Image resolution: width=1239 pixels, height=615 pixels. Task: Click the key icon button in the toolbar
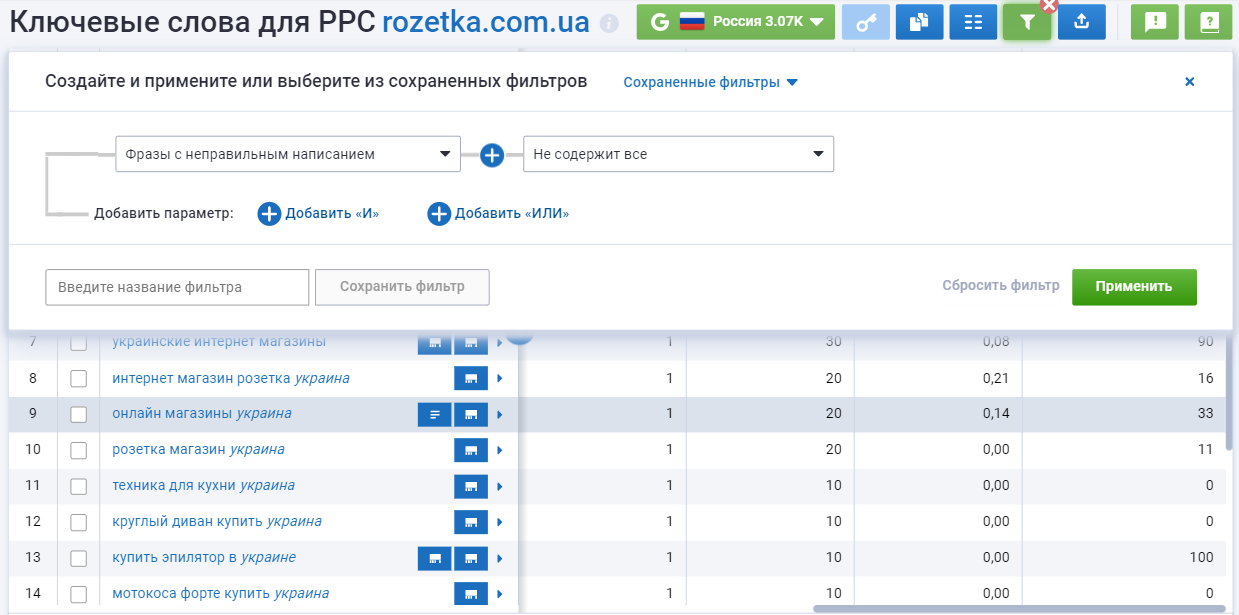[x=865, y=22]
